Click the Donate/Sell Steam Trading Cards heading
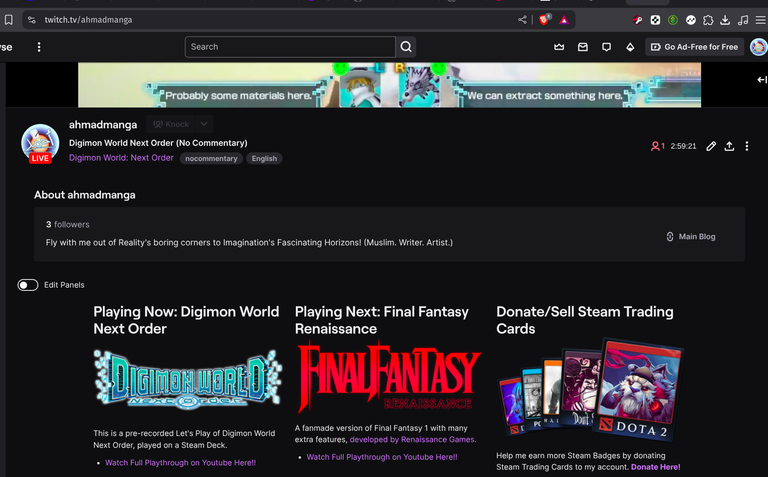Screen dimensions: 768x477 click(x=585, y=320)
